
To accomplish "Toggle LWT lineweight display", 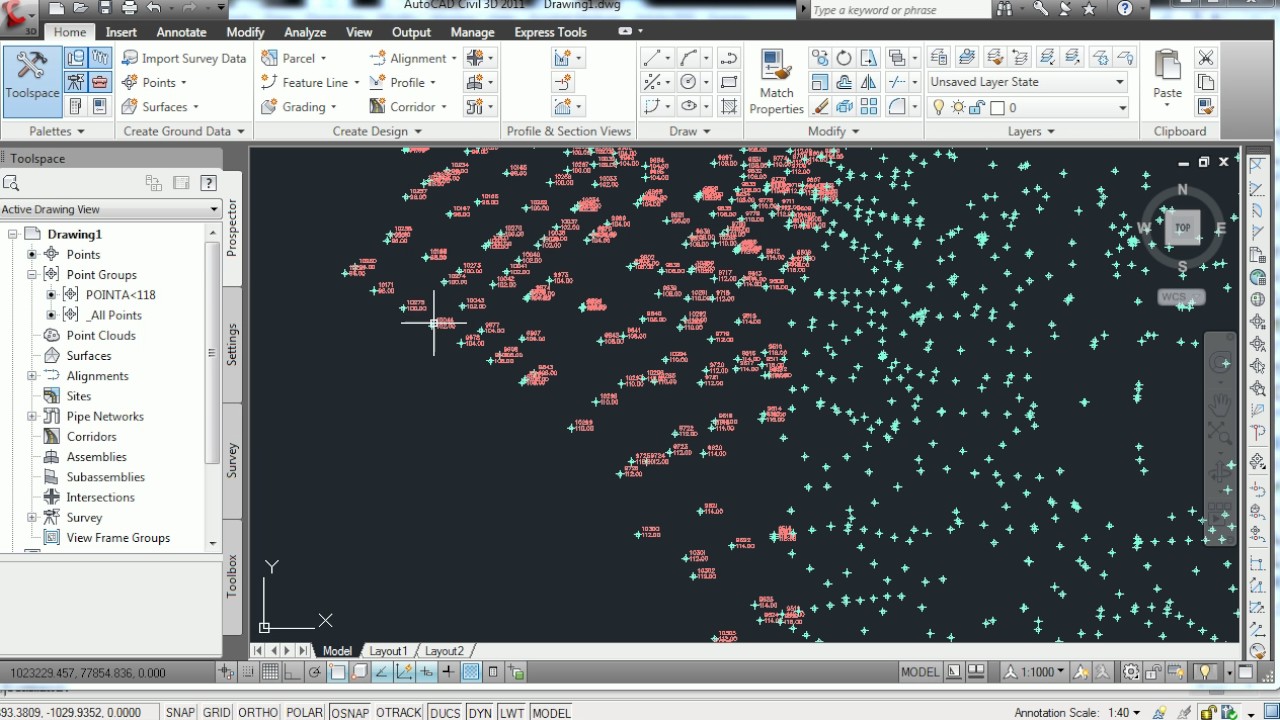I will coord(512,713).
